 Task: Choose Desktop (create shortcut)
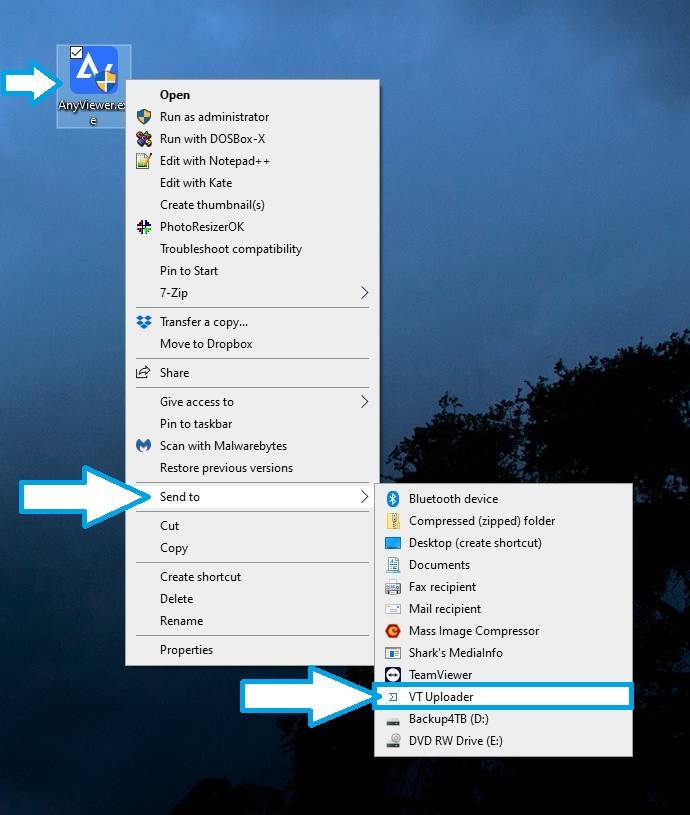click(x=503, y=543)
